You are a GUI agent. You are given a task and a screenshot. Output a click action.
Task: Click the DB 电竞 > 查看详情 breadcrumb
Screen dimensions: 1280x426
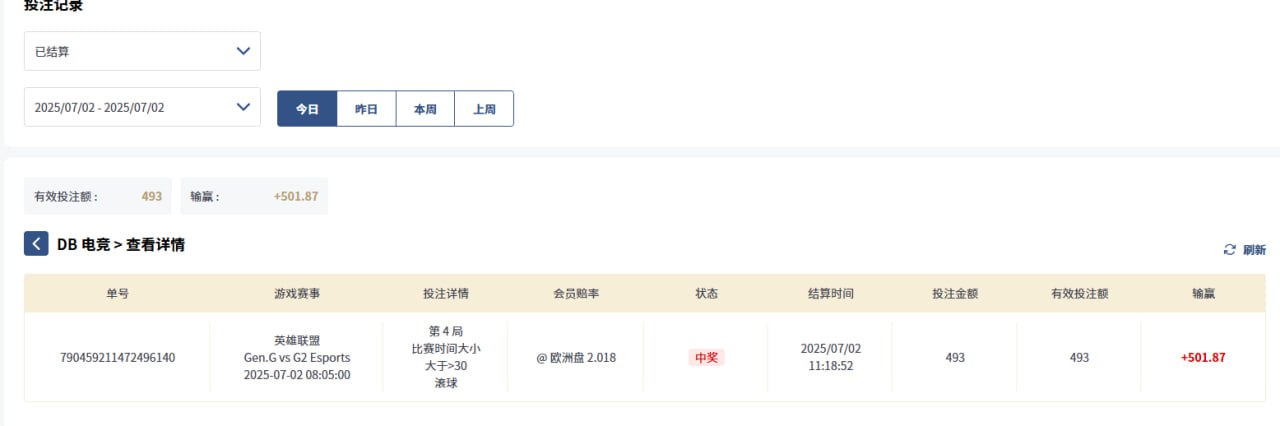[x=120, y=244]
